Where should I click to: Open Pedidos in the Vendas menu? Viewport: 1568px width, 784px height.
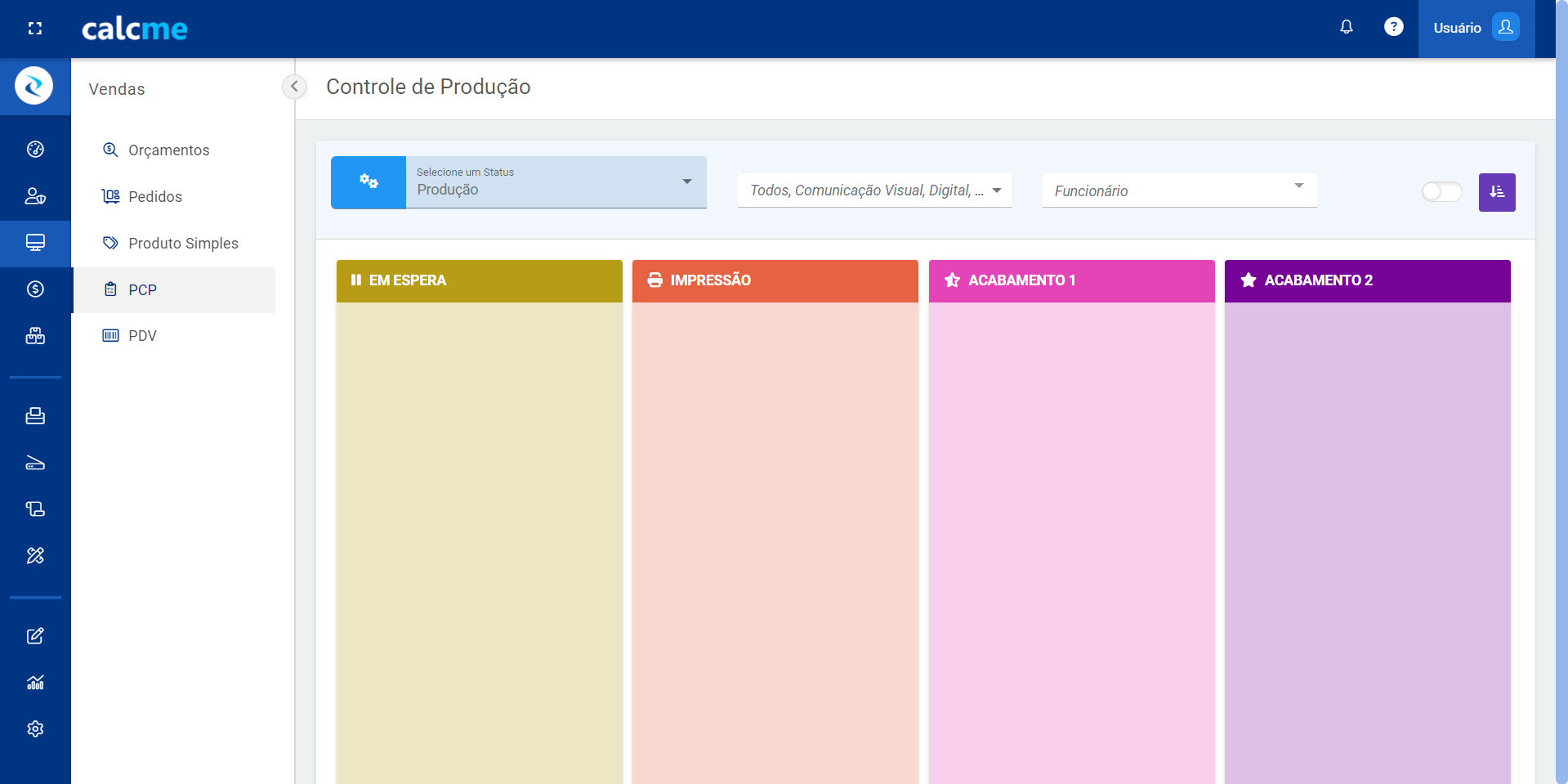pyautogui.click(x=154, y=197)
